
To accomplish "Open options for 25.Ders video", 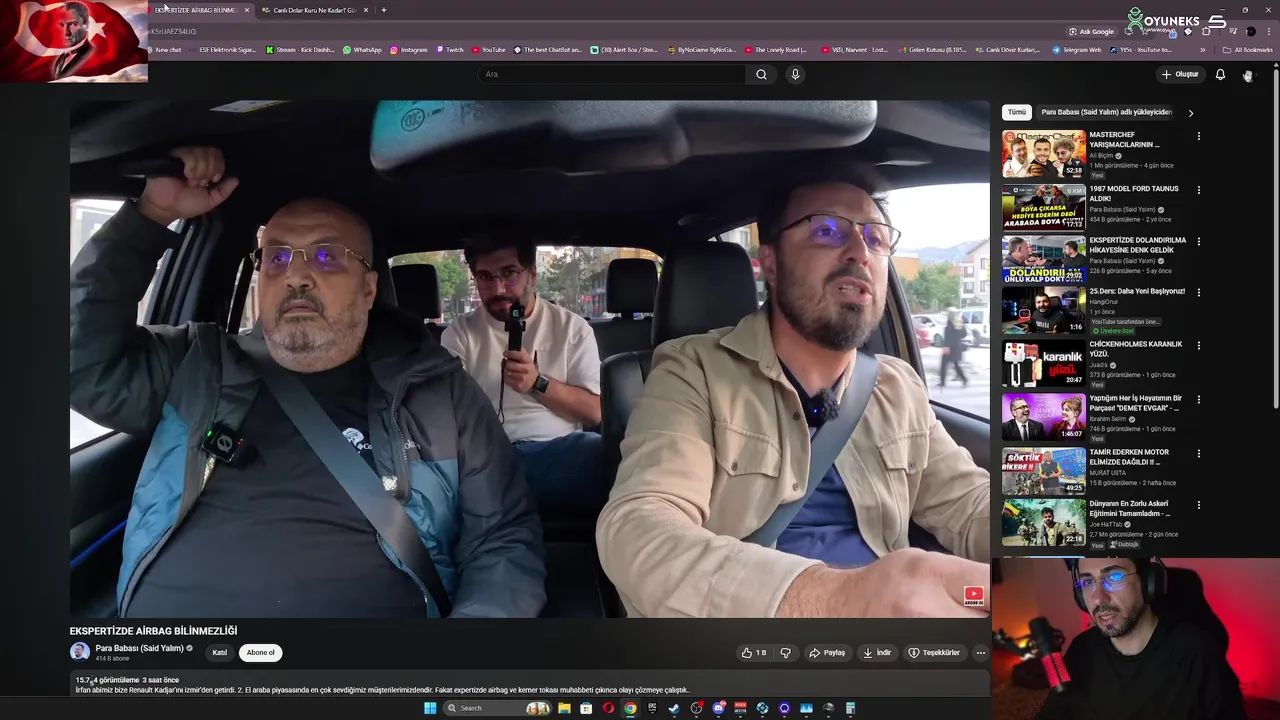I will point(1198,293).
